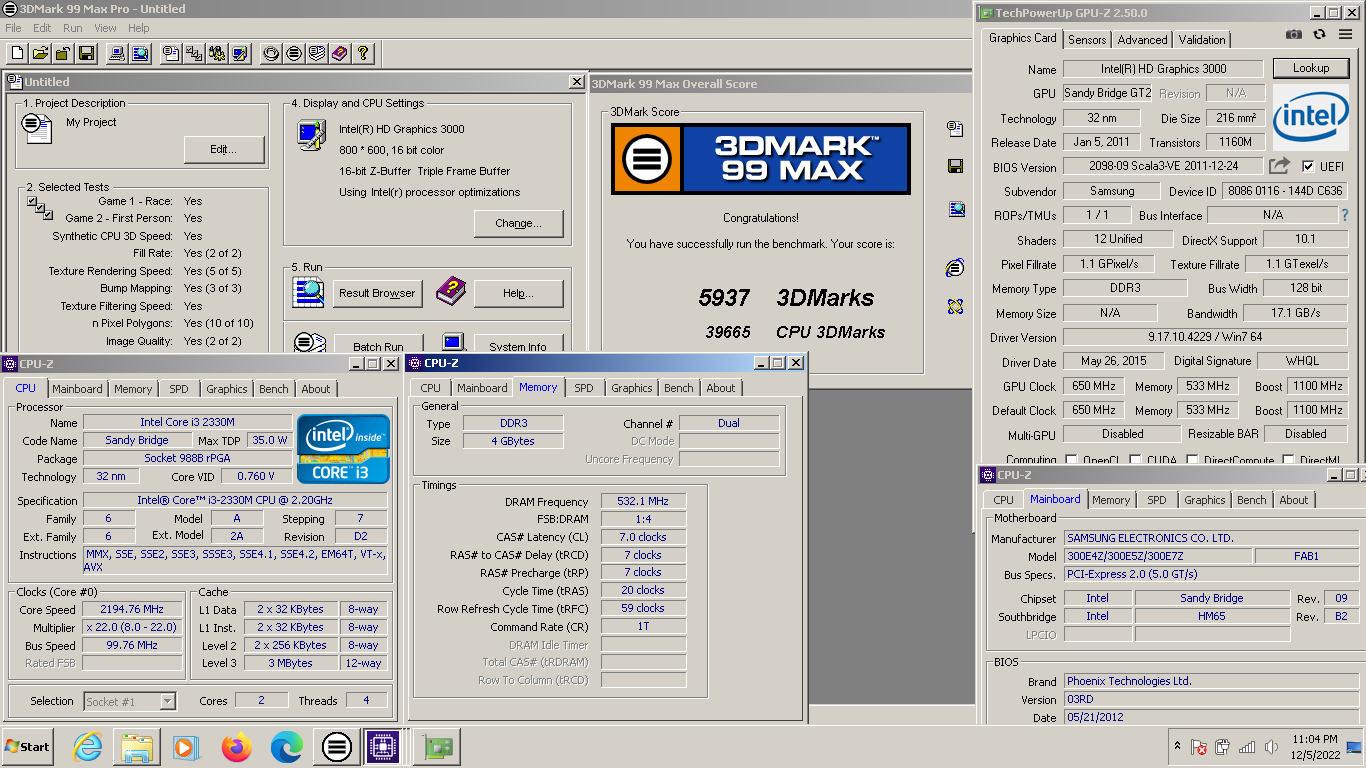1366x768 pixels.
Task: Click the 5937 3DMarks score text
Action: coord(786,298)
